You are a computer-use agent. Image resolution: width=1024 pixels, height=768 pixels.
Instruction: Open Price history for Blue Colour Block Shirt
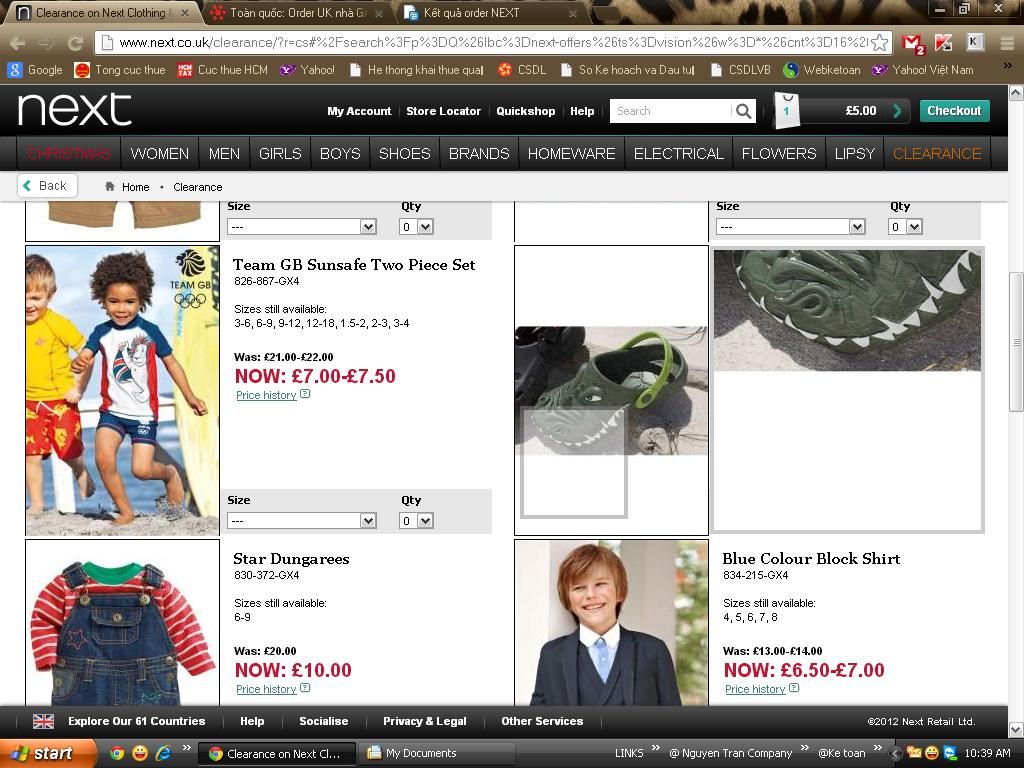[755, 689]
